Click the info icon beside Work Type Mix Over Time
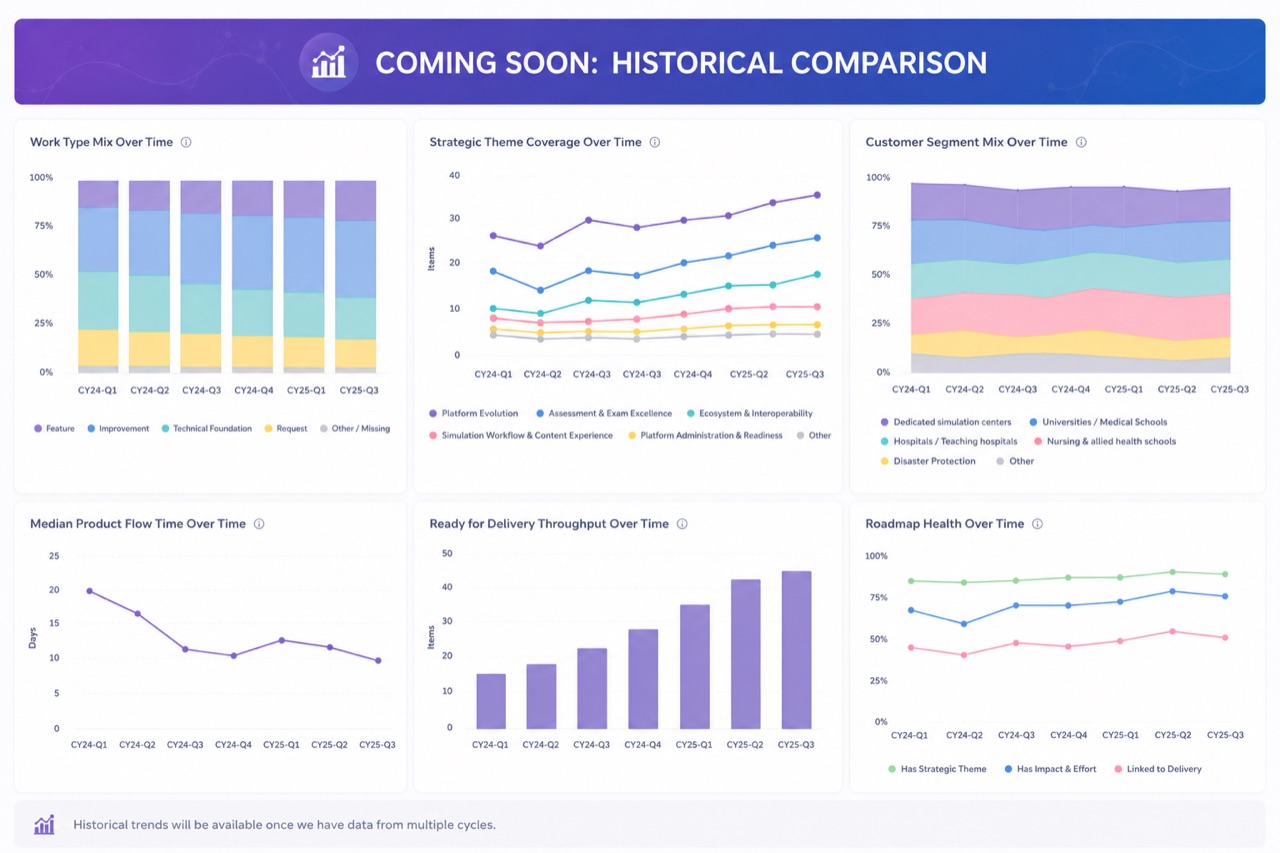The width and height of the screenshot is (1280, 853). tap(186, 142)
